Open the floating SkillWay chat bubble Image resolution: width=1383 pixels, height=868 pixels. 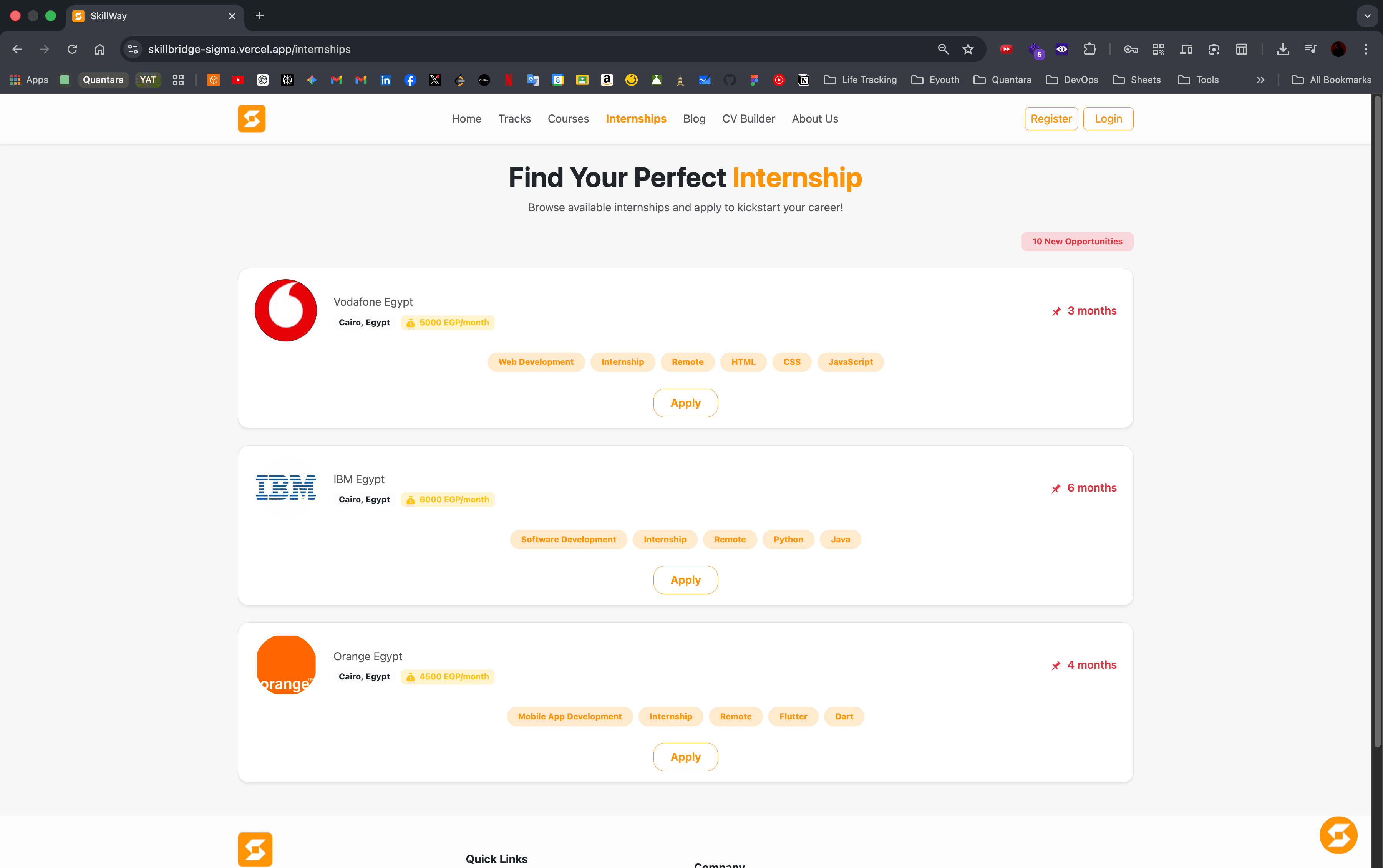[1339, 835]
